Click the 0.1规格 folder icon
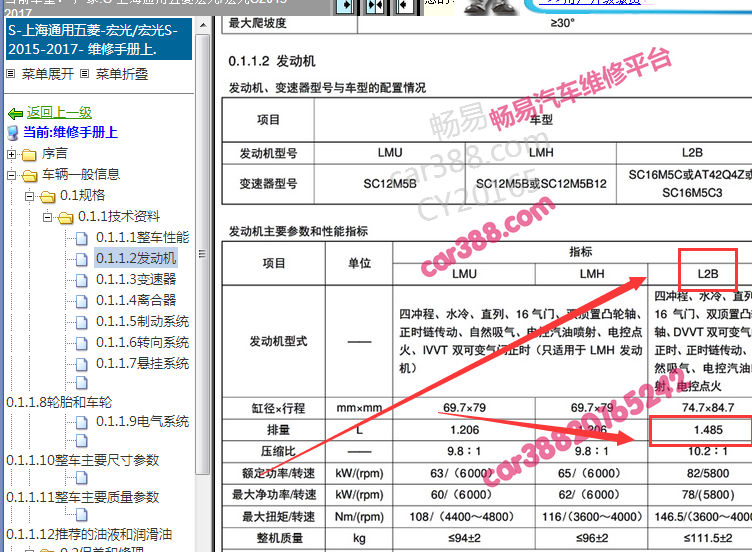 [x=47, y=197]
